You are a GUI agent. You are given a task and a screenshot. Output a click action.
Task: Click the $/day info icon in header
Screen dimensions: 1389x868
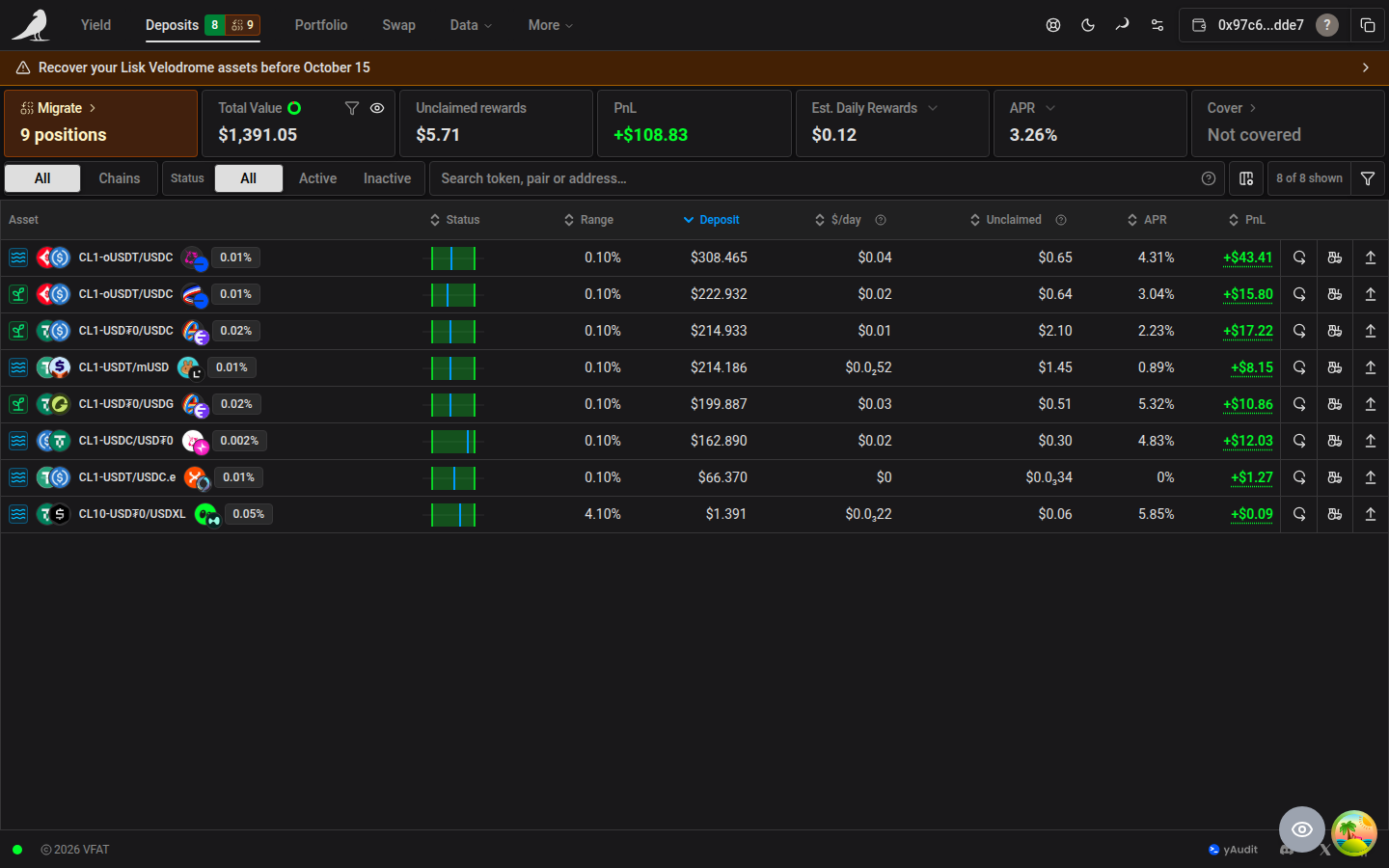[x=881, y=220]
